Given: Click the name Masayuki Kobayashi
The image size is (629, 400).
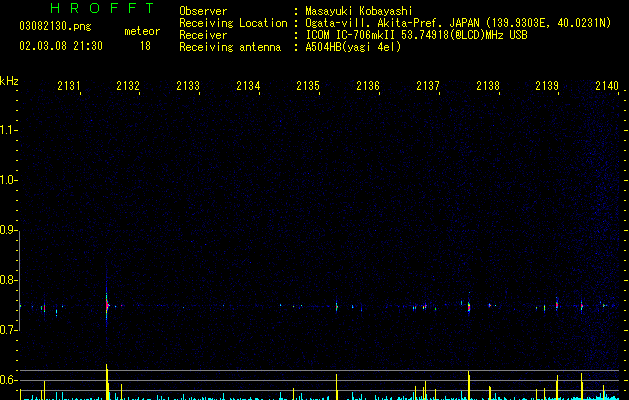Looking at the screenshot, I should (x=359, y=11).
